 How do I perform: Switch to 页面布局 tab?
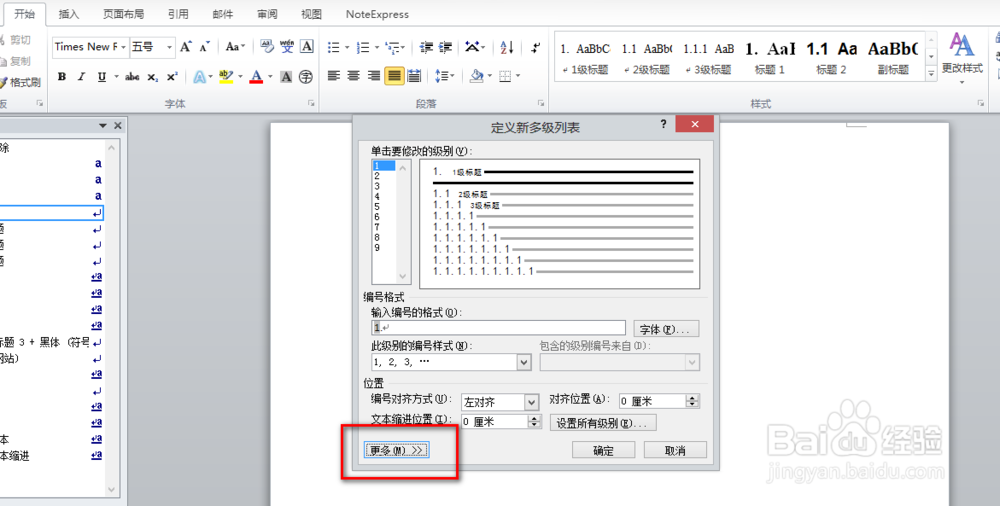point(124,14)
